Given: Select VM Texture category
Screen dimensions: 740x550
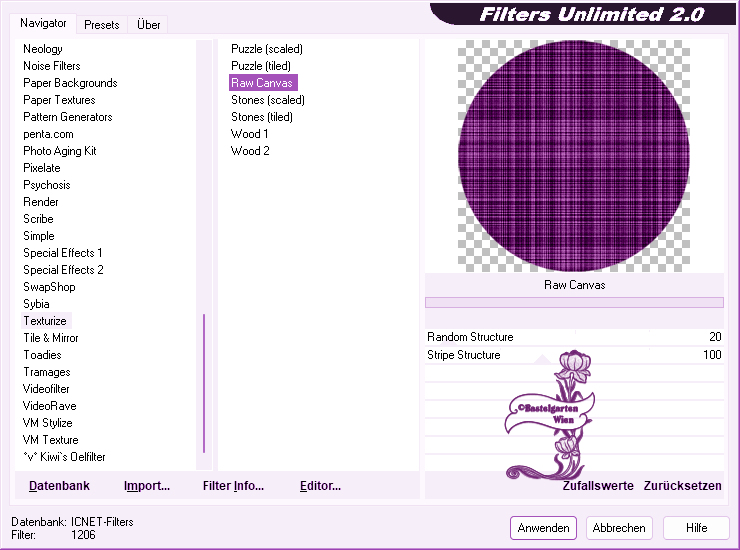Looking at the screenshot, I should (50, 440).
